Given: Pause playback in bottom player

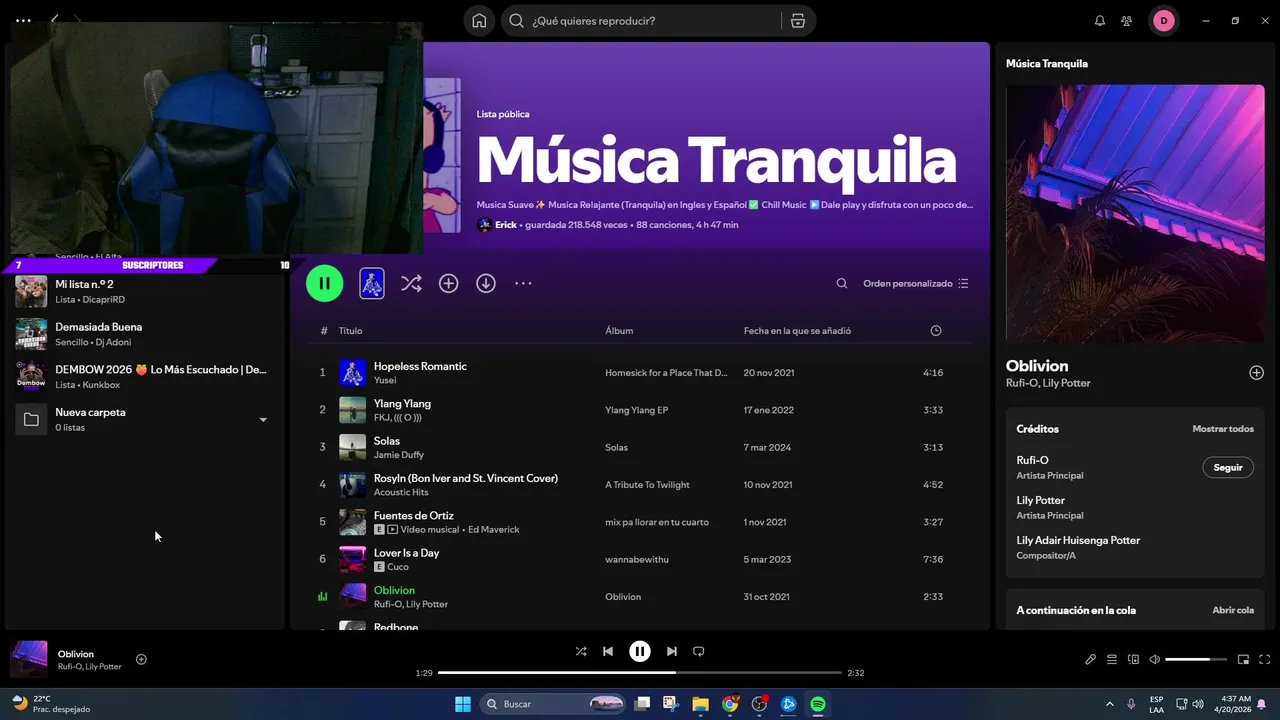Looking at the screenshot, I should [x=640, y=651].
